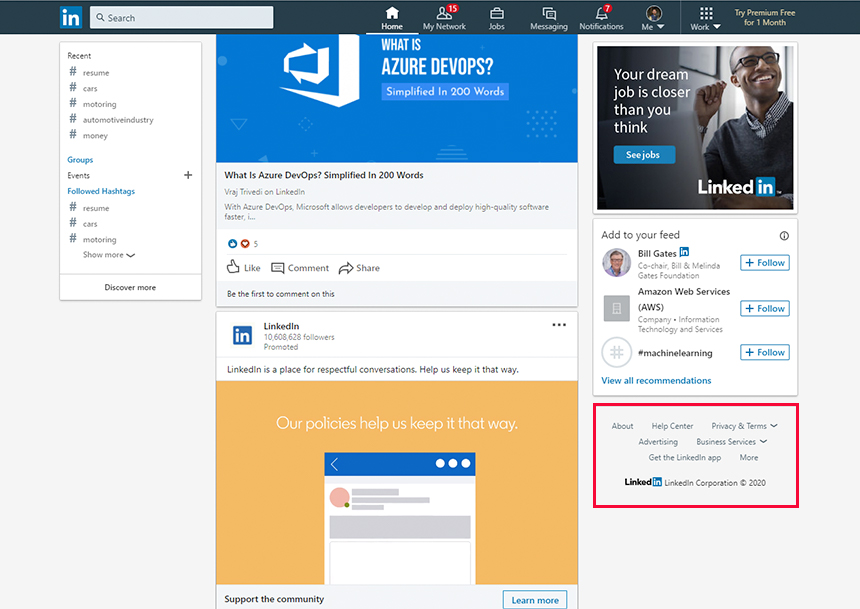Image resolution: width=860 pixels, height=609 pixels.
Task: Like the Azure DevOps post
Action: tap(244, 267)
